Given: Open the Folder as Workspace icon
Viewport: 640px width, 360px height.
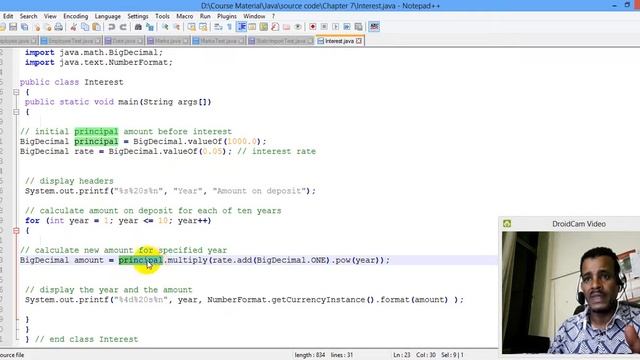Looking at the screenshot, I should (287, 27).
